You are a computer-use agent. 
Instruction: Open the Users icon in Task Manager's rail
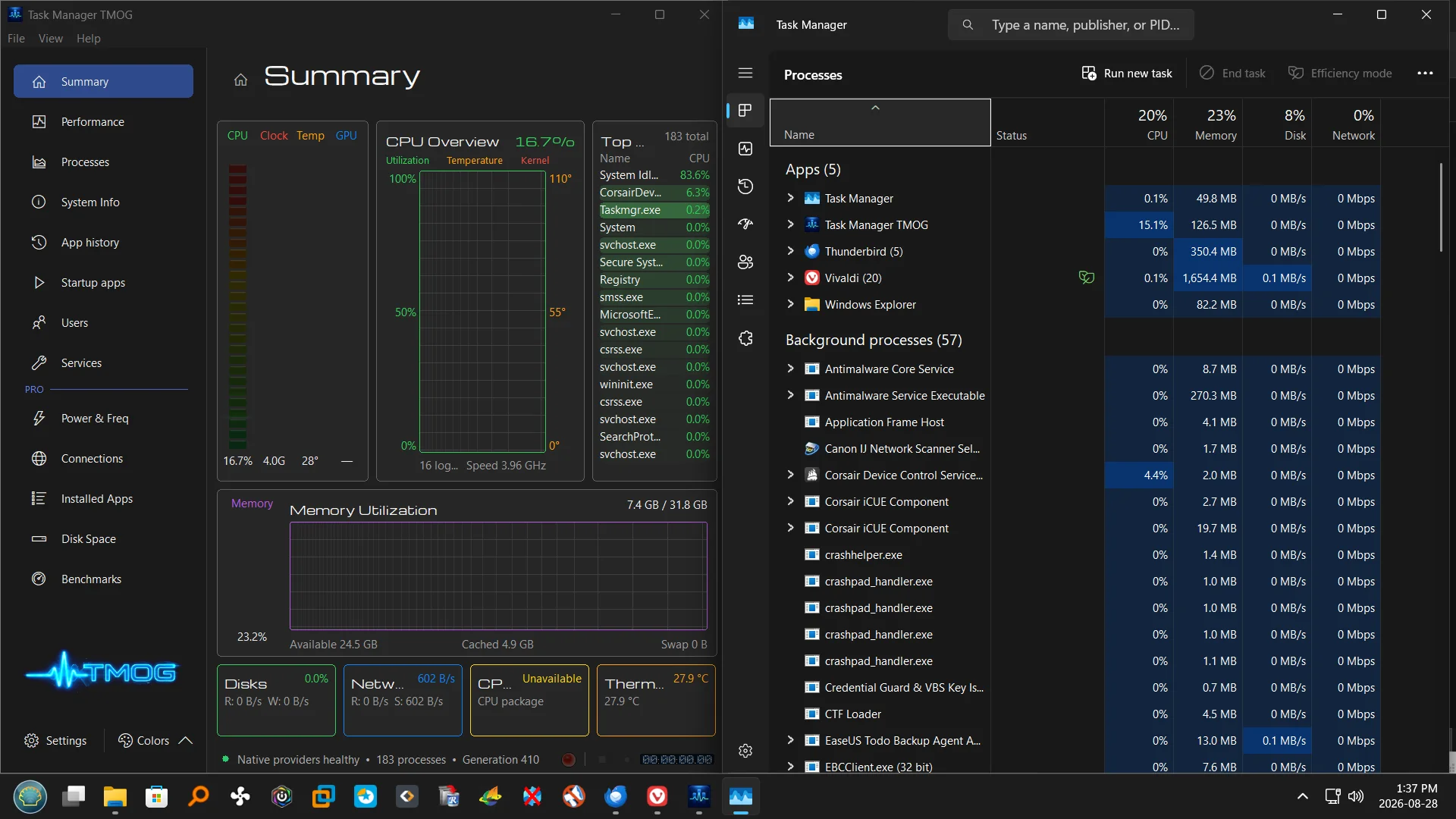point(745,262)
